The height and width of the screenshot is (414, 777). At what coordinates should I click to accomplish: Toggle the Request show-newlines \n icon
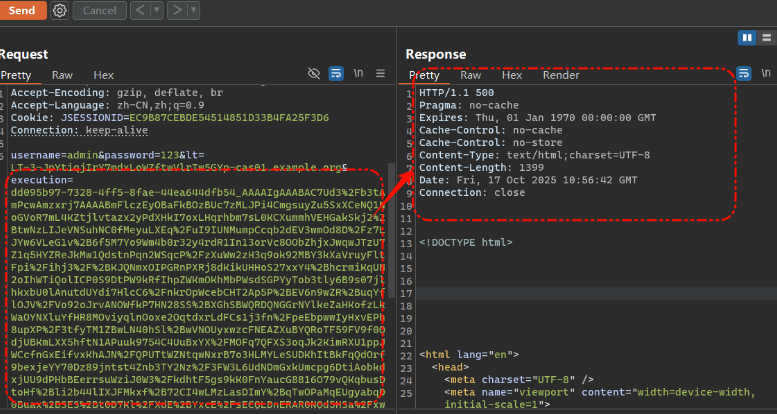(x=358, y=73)
